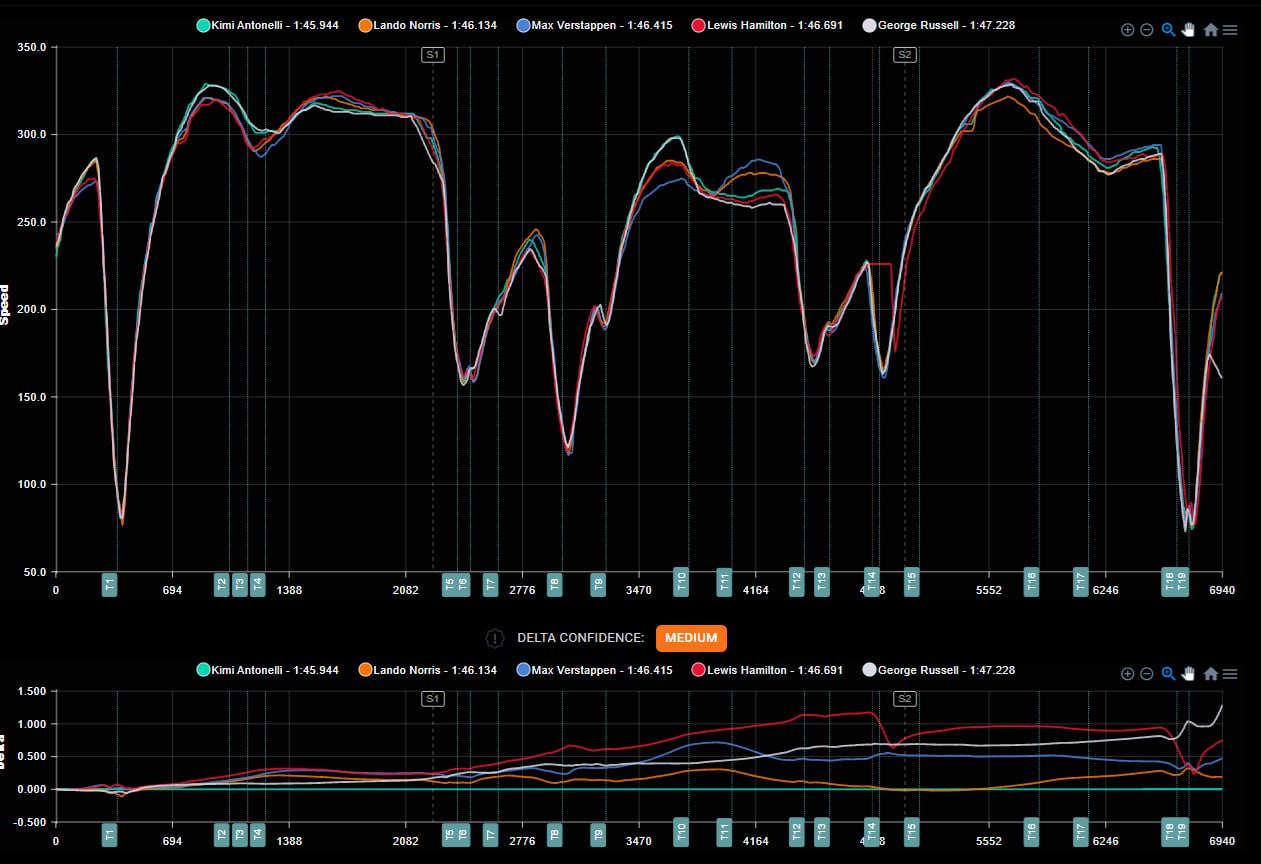The width and height of the screenshot is (1261, 864).
Task: Click the 150.0 speed axis value
Action: click(x=33, y=397)
